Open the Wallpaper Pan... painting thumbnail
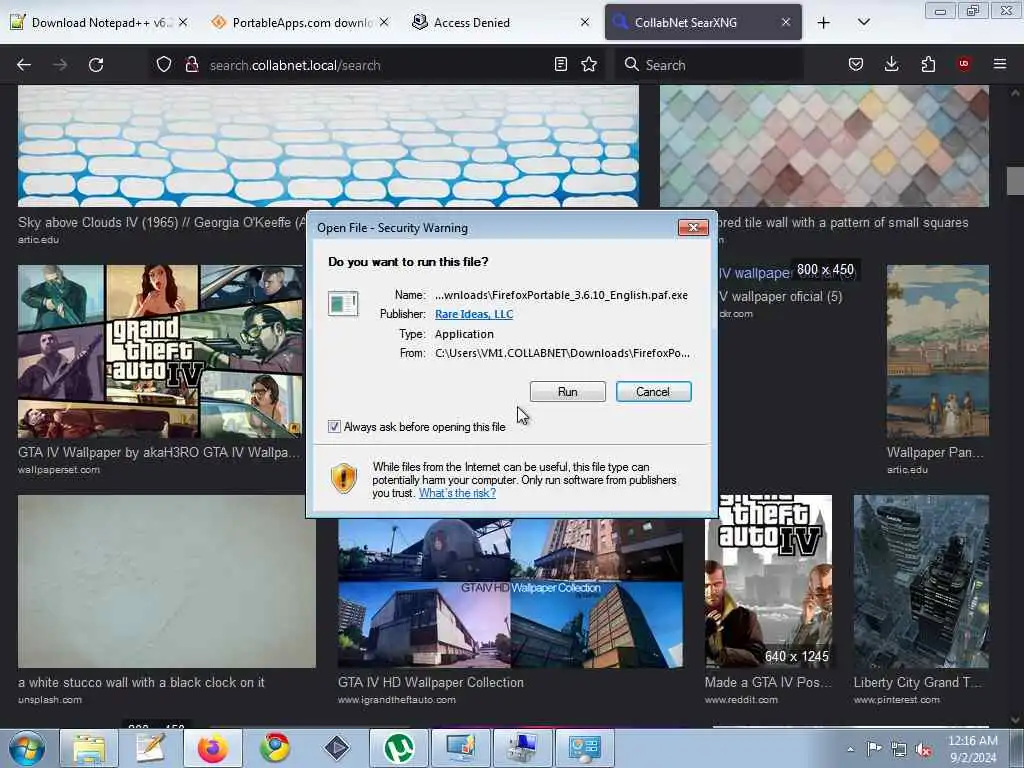The height and width of the screenshot is (768, 1024). click(x=938, y=351)
